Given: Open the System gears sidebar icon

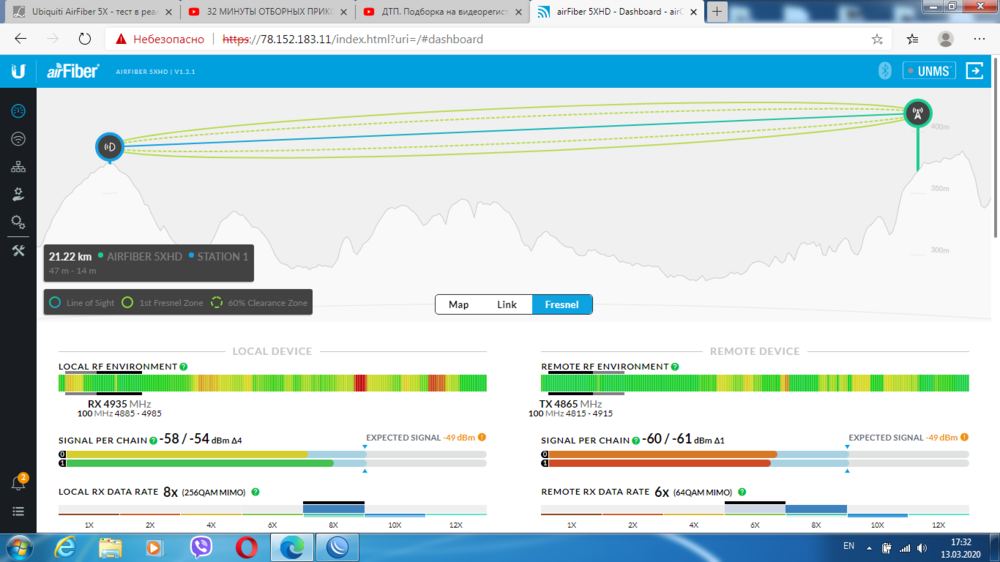Looking at the screenshot, I should tap(18, 222).
